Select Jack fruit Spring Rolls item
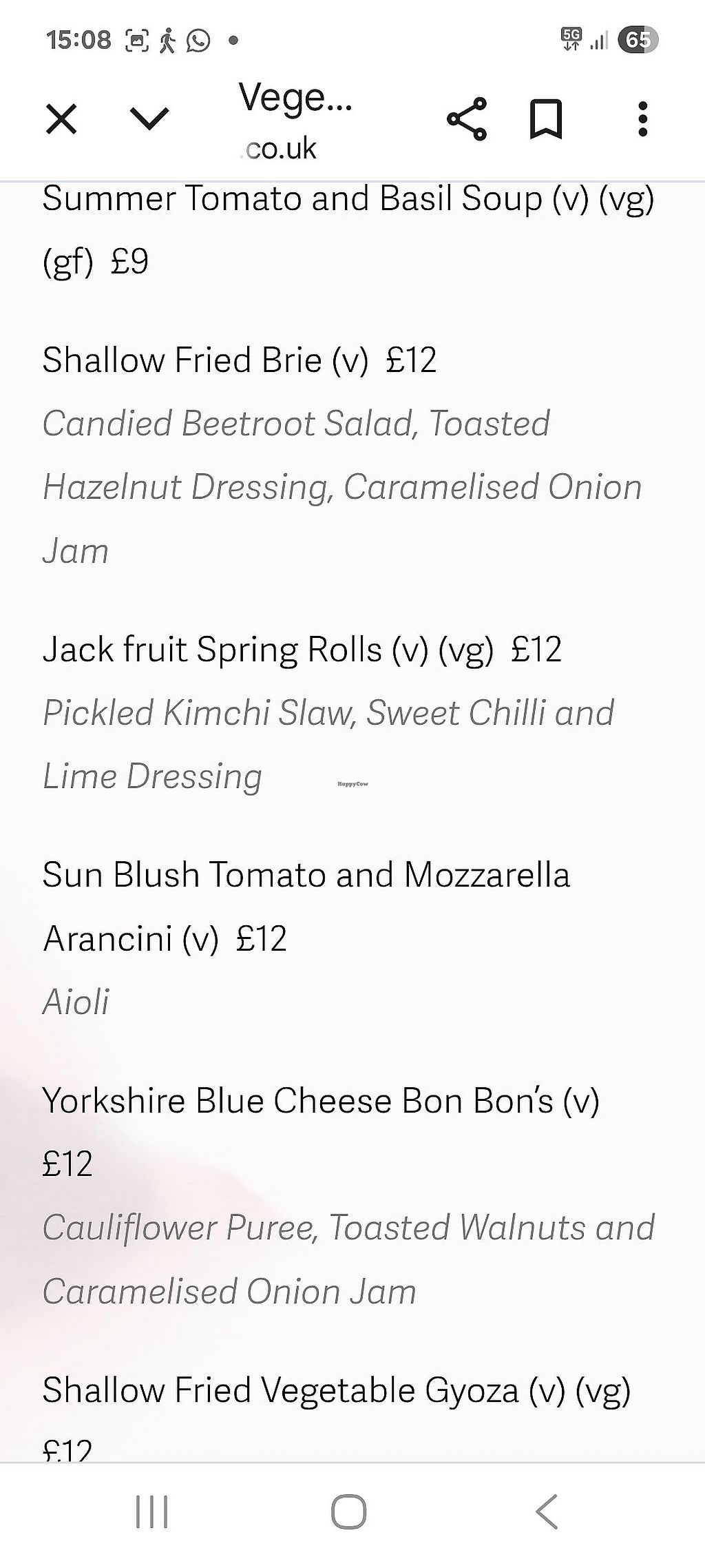 (x=302, y=650)
